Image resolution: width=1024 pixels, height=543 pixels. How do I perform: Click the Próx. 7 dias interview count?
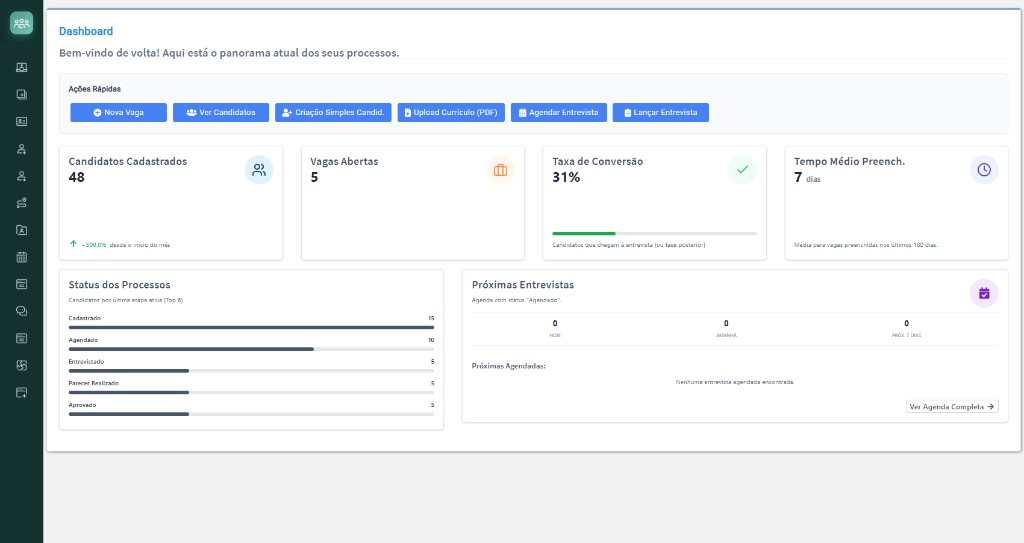click(906, 323)
